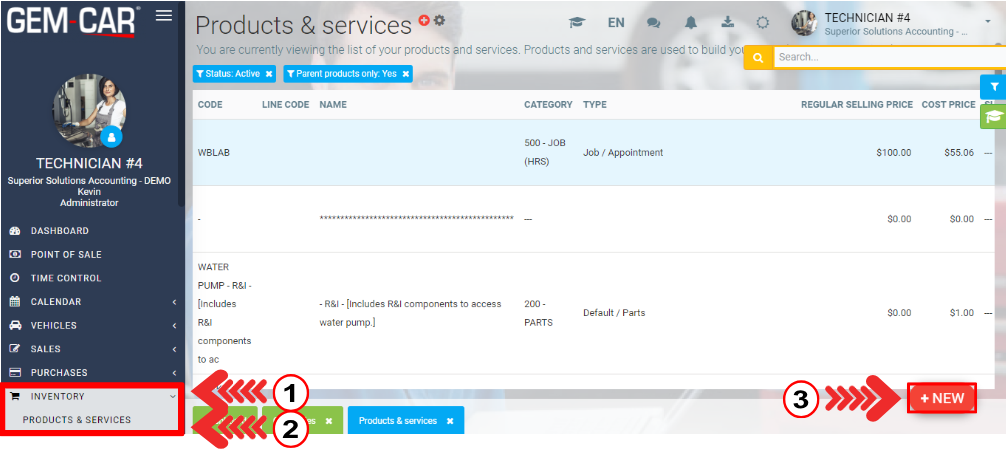Click the blue filter funnel side button
1006x449 pixels.
pyautogui.click(x=993, y=88)
